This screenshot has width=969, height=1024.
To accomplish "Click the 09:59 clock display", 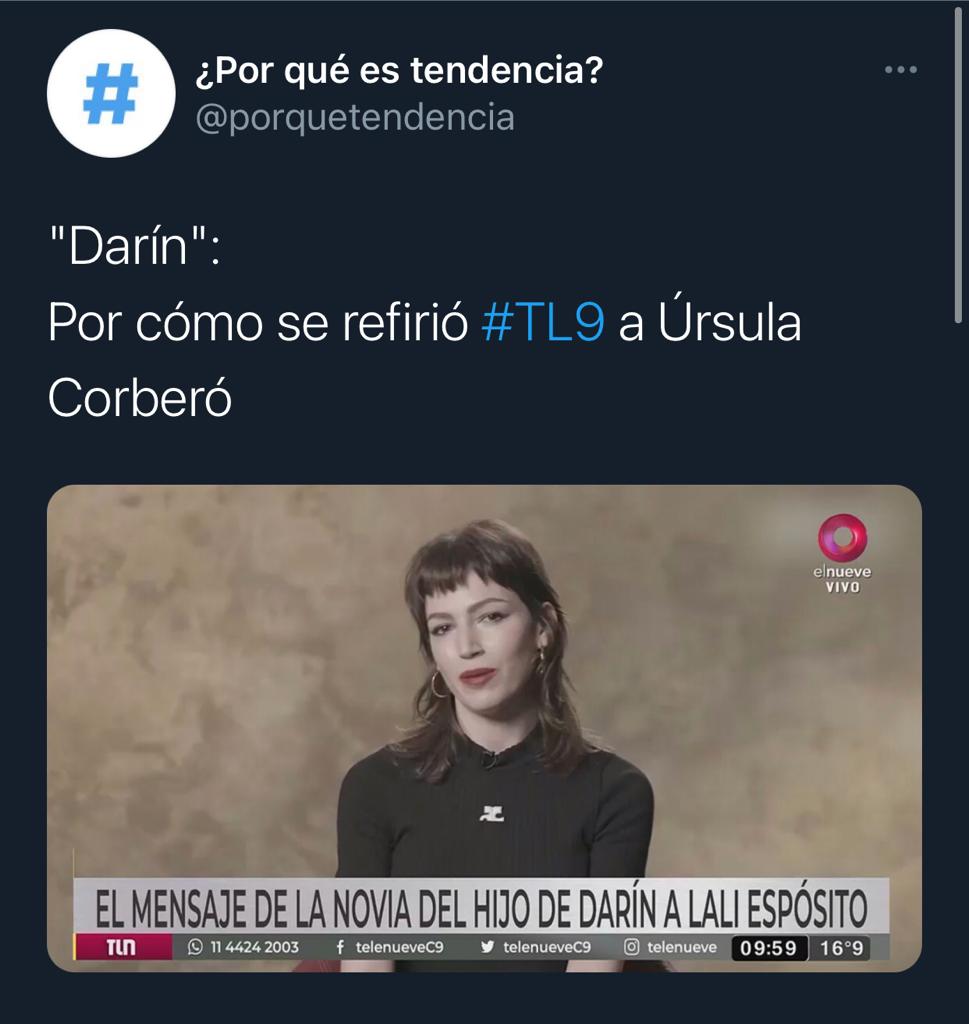I will pos(769,948).
